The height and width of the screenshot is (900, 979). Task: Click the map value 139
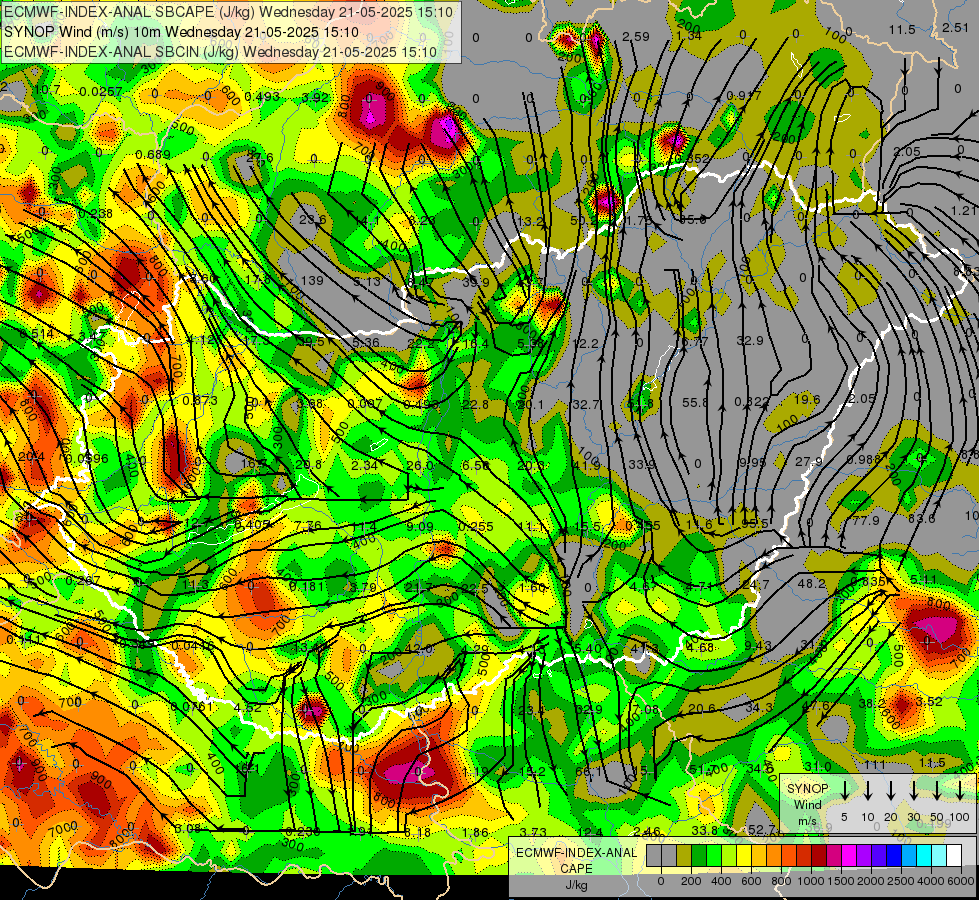[312, 280]
